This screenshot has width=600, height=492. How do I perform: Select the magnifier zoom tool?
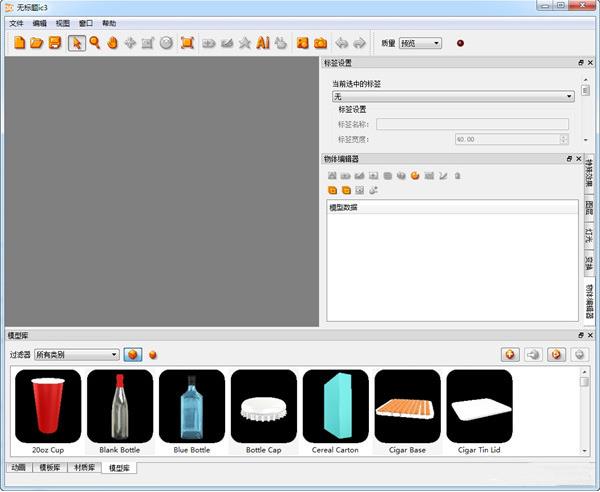[95, 43]
